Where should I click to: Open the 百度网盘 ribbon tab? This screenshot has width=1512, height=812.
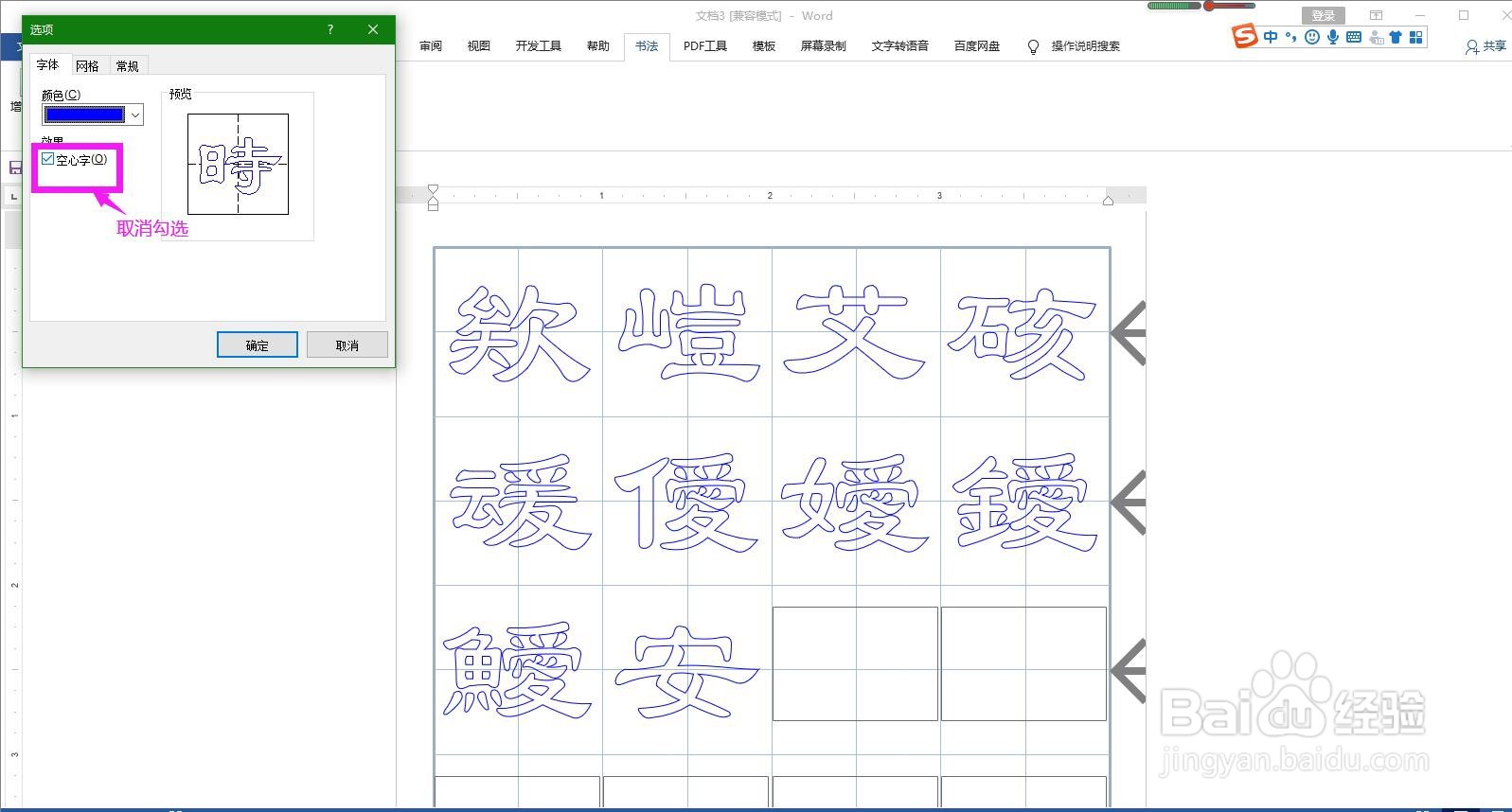coord(977,45)
